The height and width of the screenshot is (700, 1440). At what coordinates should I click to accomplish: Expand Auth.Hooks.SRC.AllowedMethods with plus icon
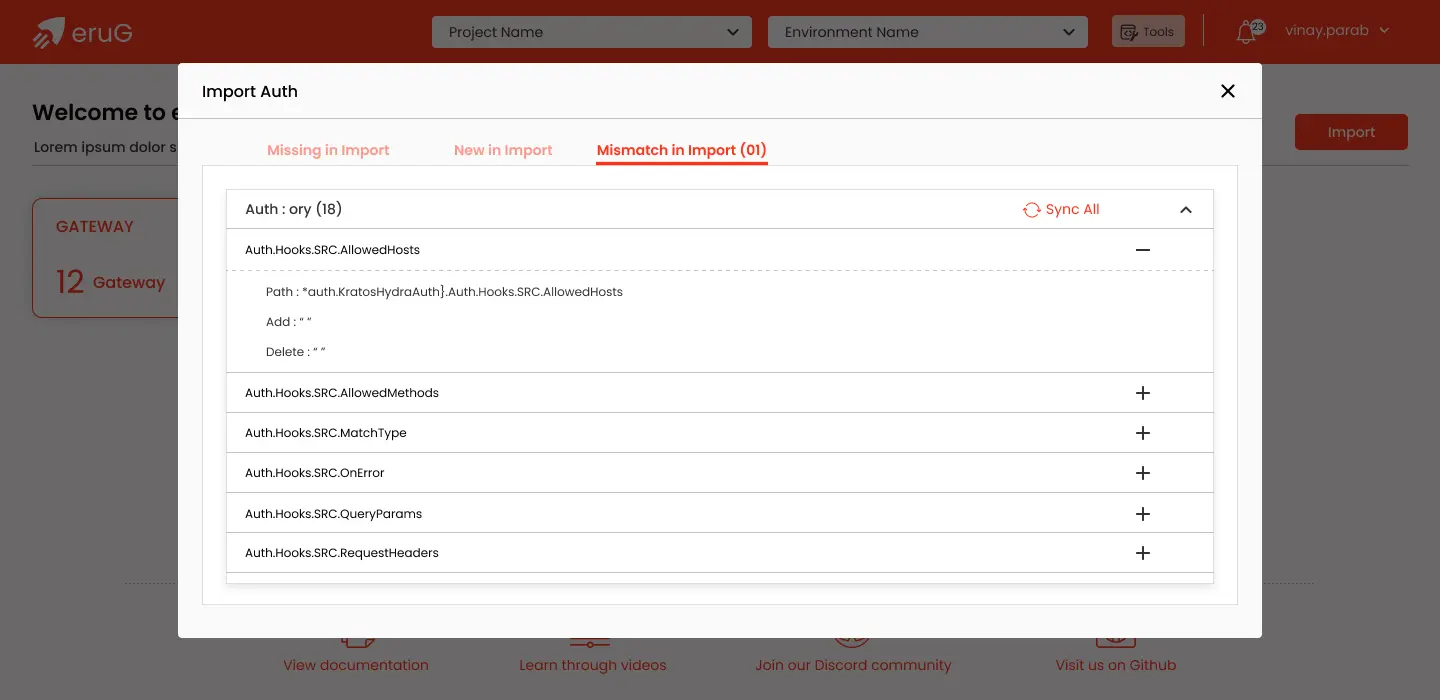1143,393
